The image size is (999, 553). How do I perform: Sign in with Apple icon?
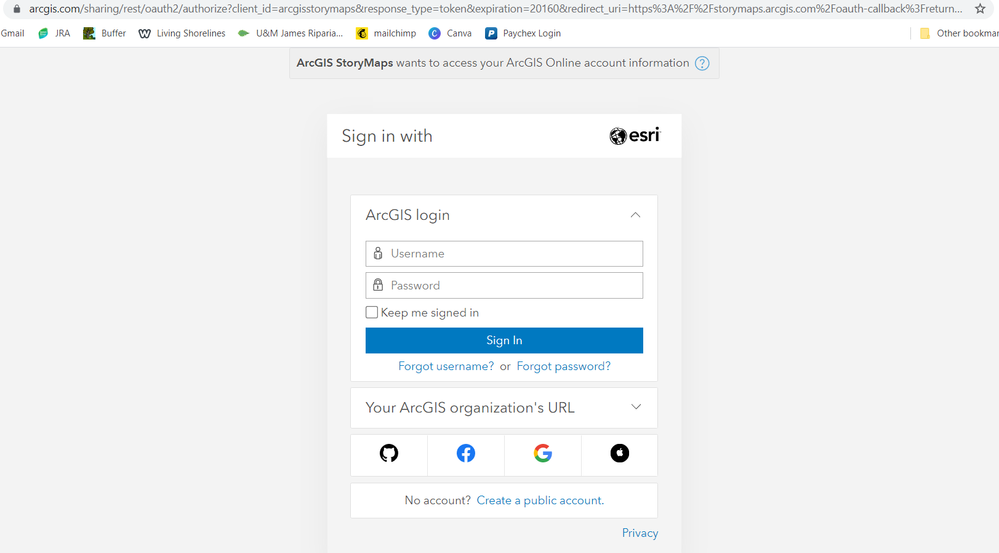click(x=620, y=454)
